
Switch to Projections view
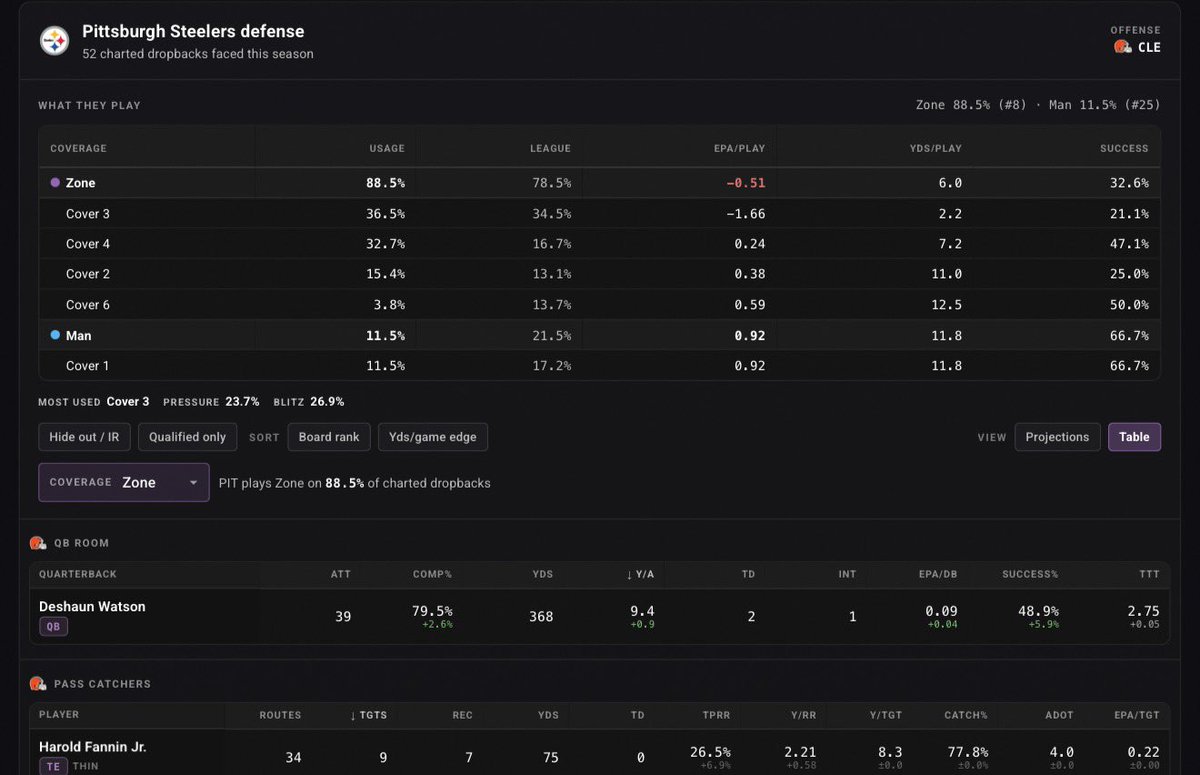(1057, 437)
